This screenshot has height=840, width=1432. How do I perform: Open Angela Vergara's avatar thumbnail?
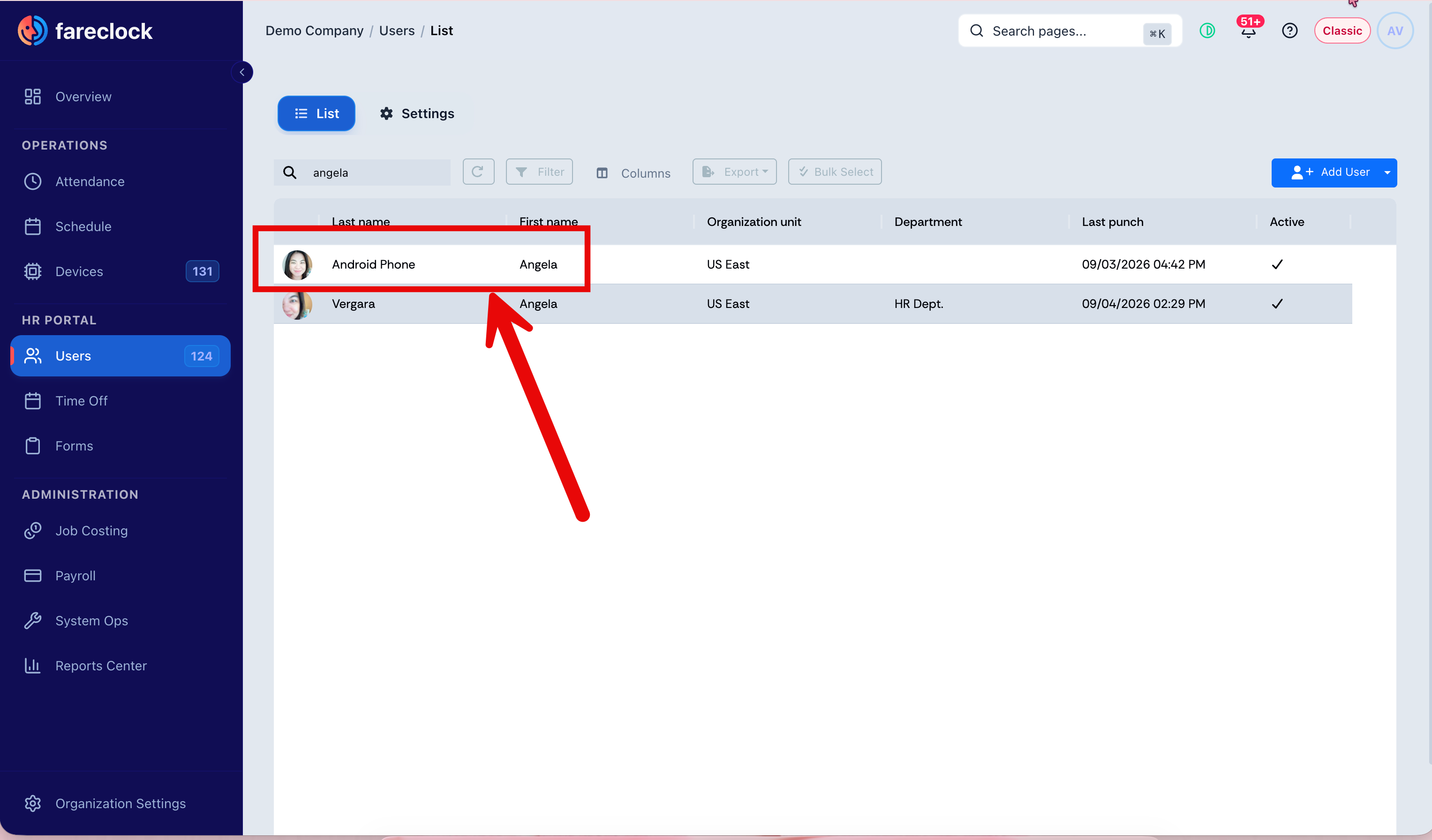click(x=297, y=304)
